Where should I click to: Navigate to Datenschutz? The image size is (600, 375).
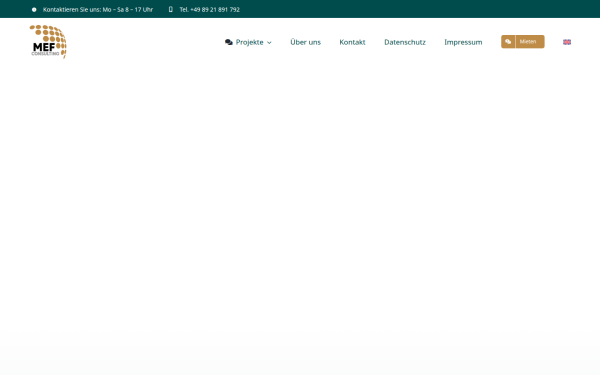coord(405,42)
